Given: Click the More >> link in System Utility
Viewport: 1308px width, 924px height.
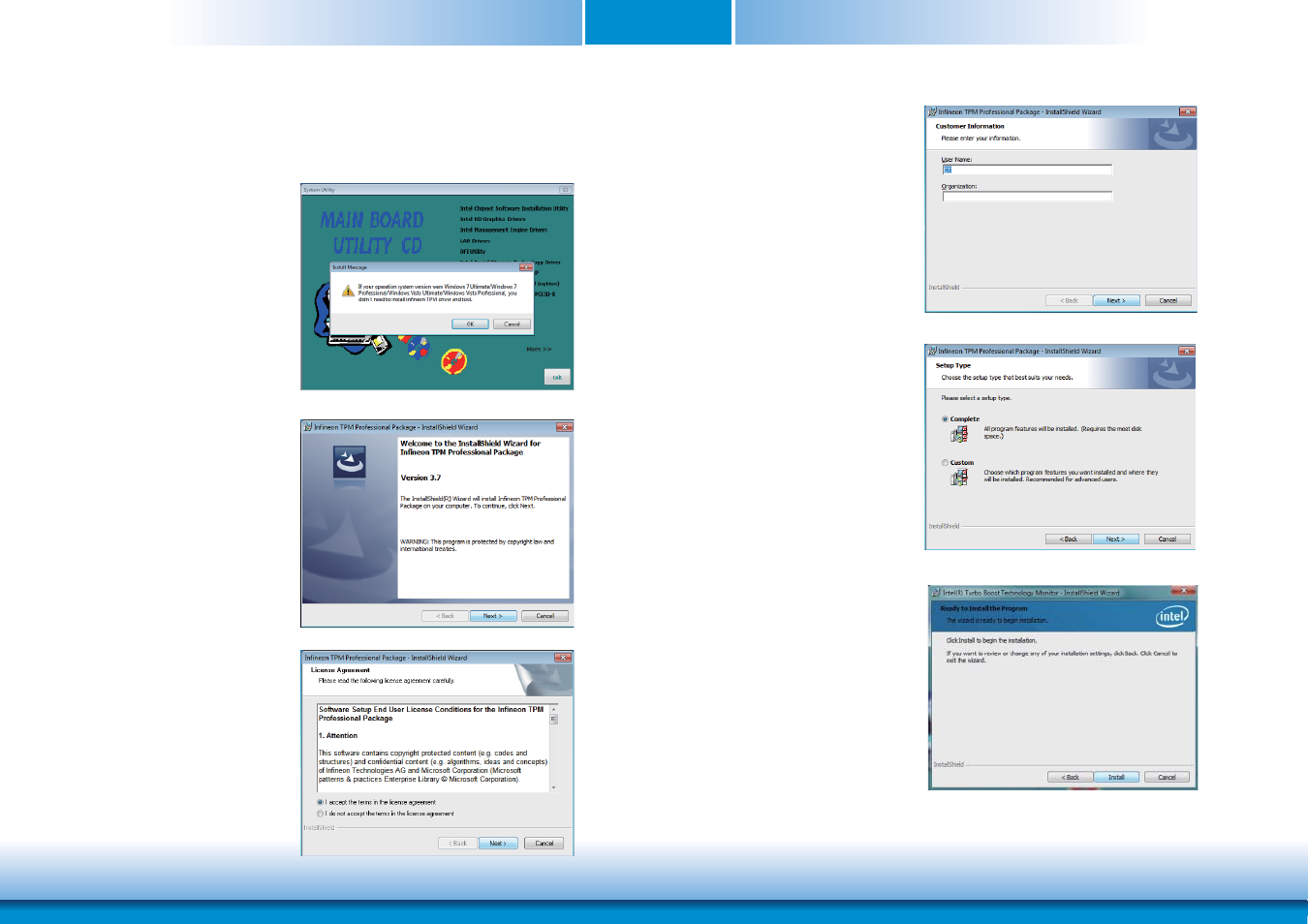Looking at the screenshot, I should (x=539, y=349).
